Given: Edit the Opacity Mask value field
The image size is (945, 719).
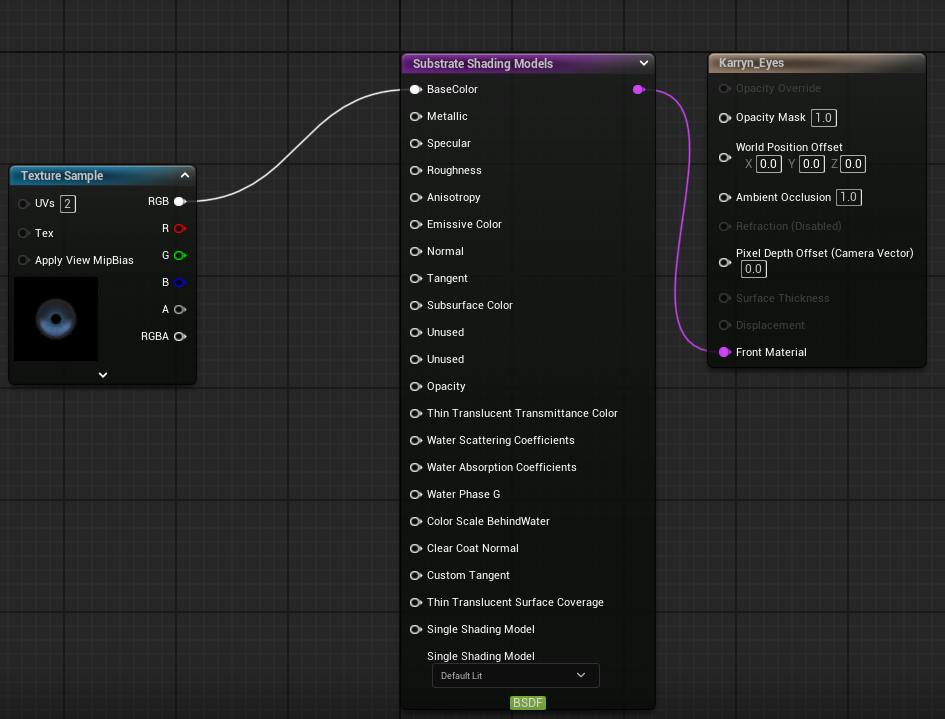Looking at the screenshot, I should pos(823,118).
